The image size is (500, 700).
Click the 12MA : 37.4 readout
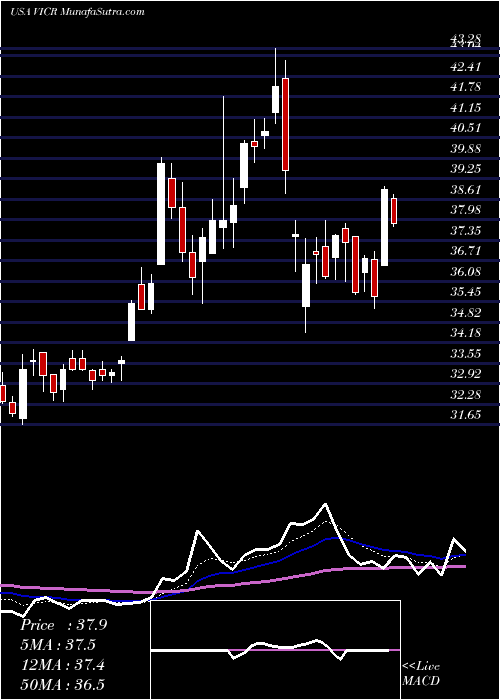click(x=62, y=665)
